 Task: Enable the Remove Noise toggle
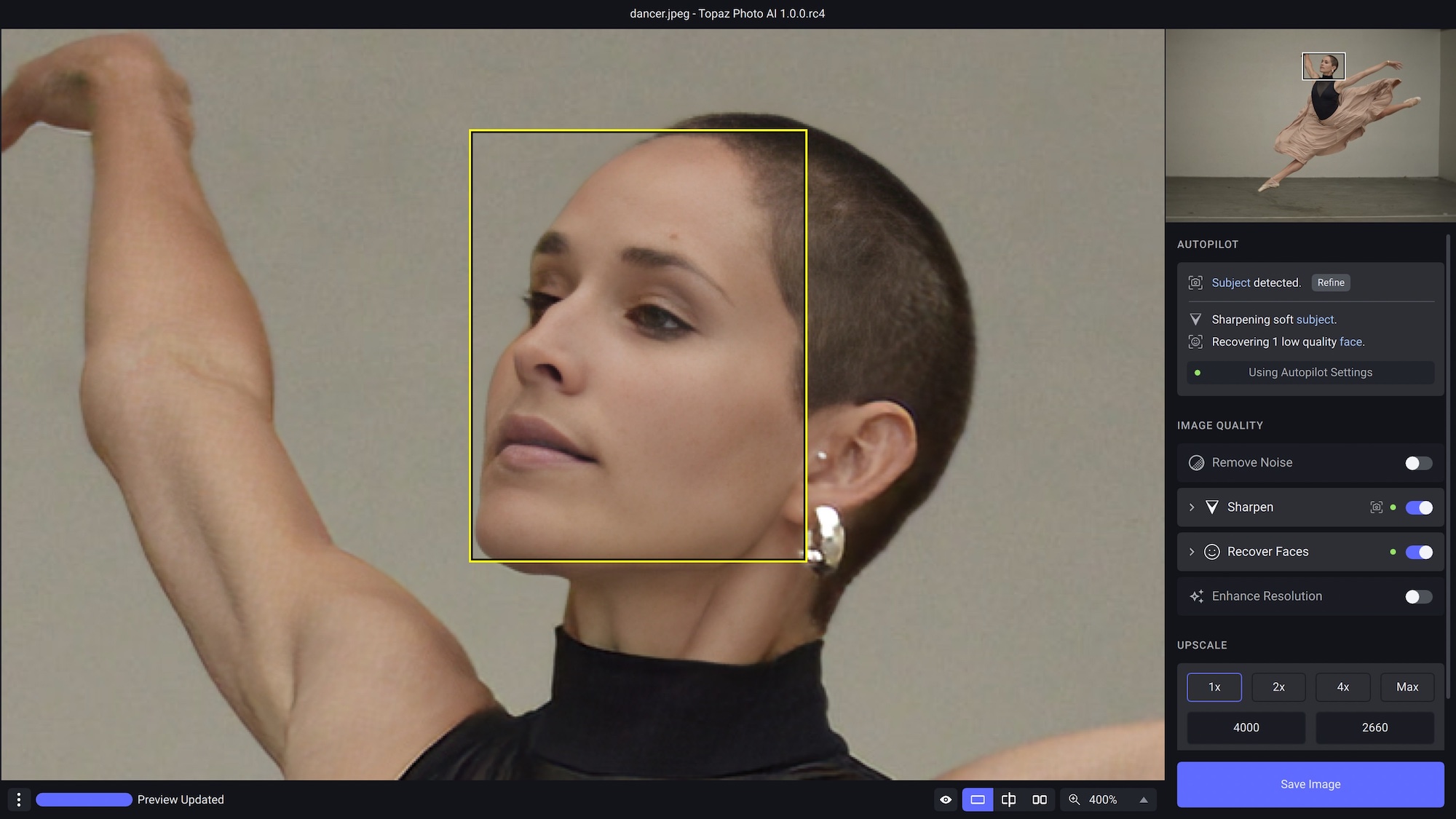click(1417, 462)
